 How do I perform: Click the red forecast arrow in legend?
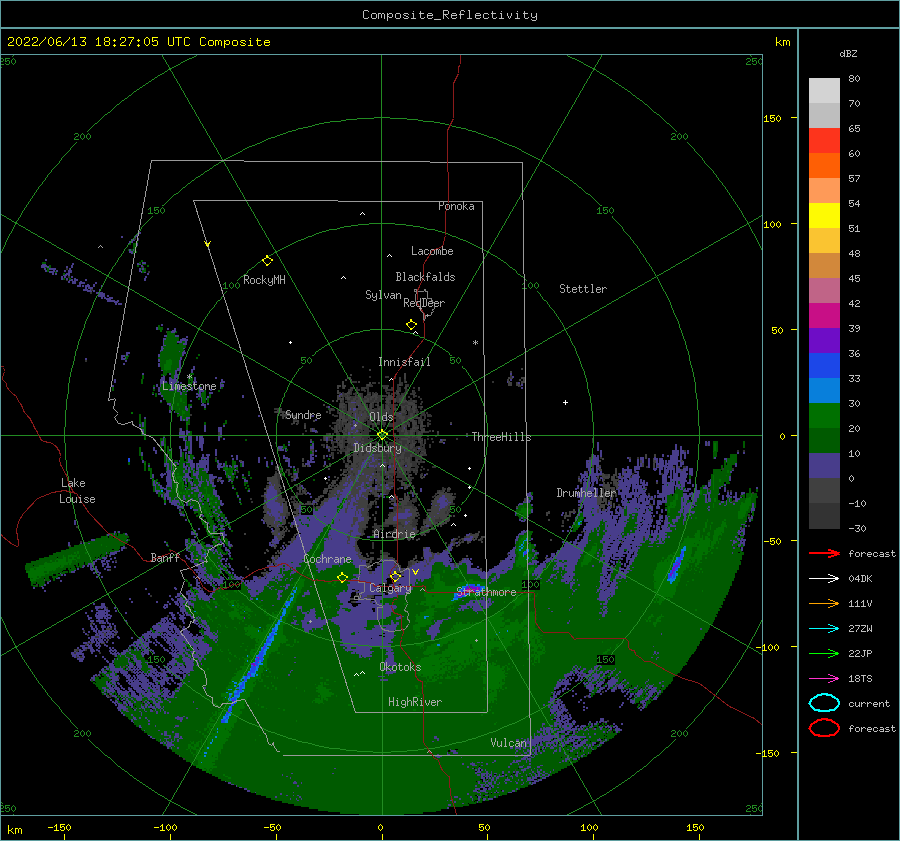tap(824, 553)
